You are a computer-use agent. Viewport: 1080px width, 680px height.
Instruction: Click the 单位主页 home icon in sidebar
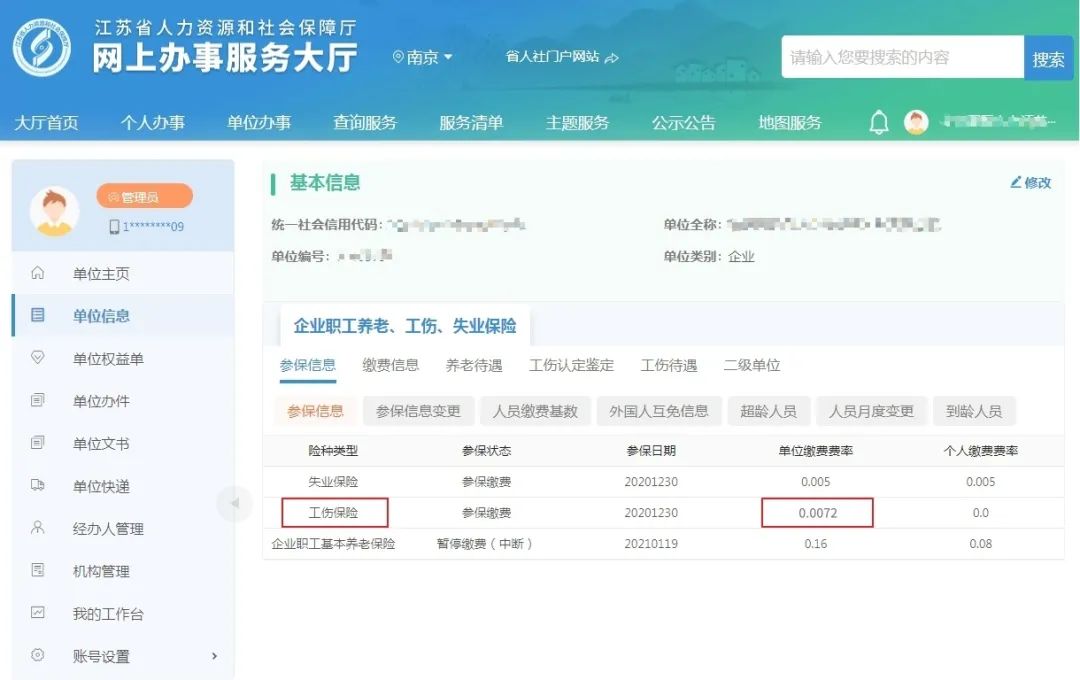[38, 273]
